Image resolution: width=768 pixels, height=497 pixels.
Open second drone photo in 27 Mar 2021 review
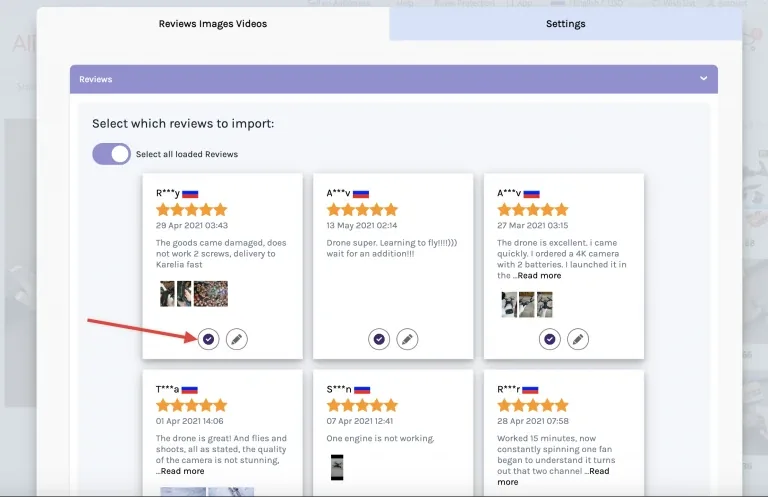[x=527, y=304]
